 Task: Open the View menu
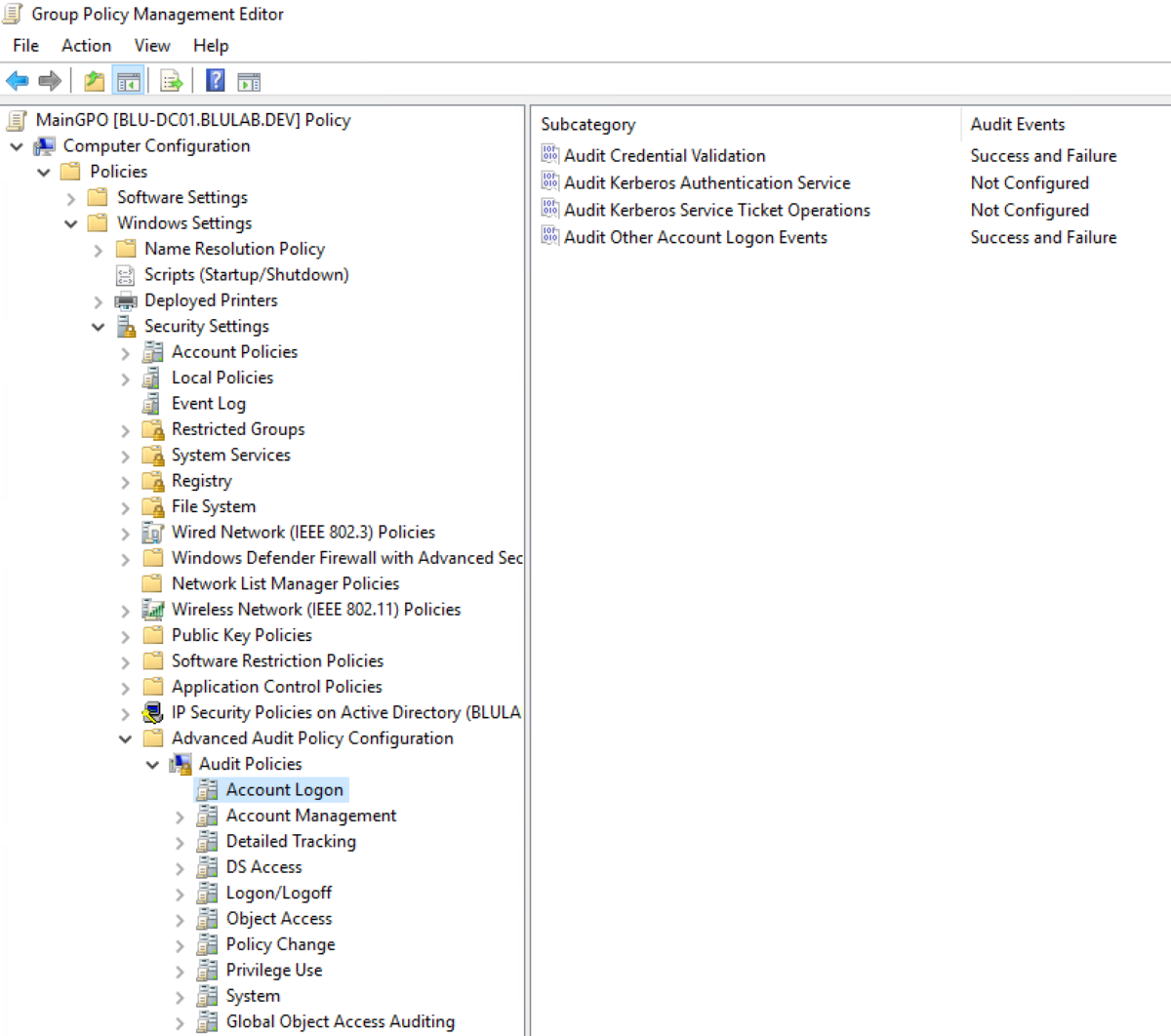click(x=151, y=45)
